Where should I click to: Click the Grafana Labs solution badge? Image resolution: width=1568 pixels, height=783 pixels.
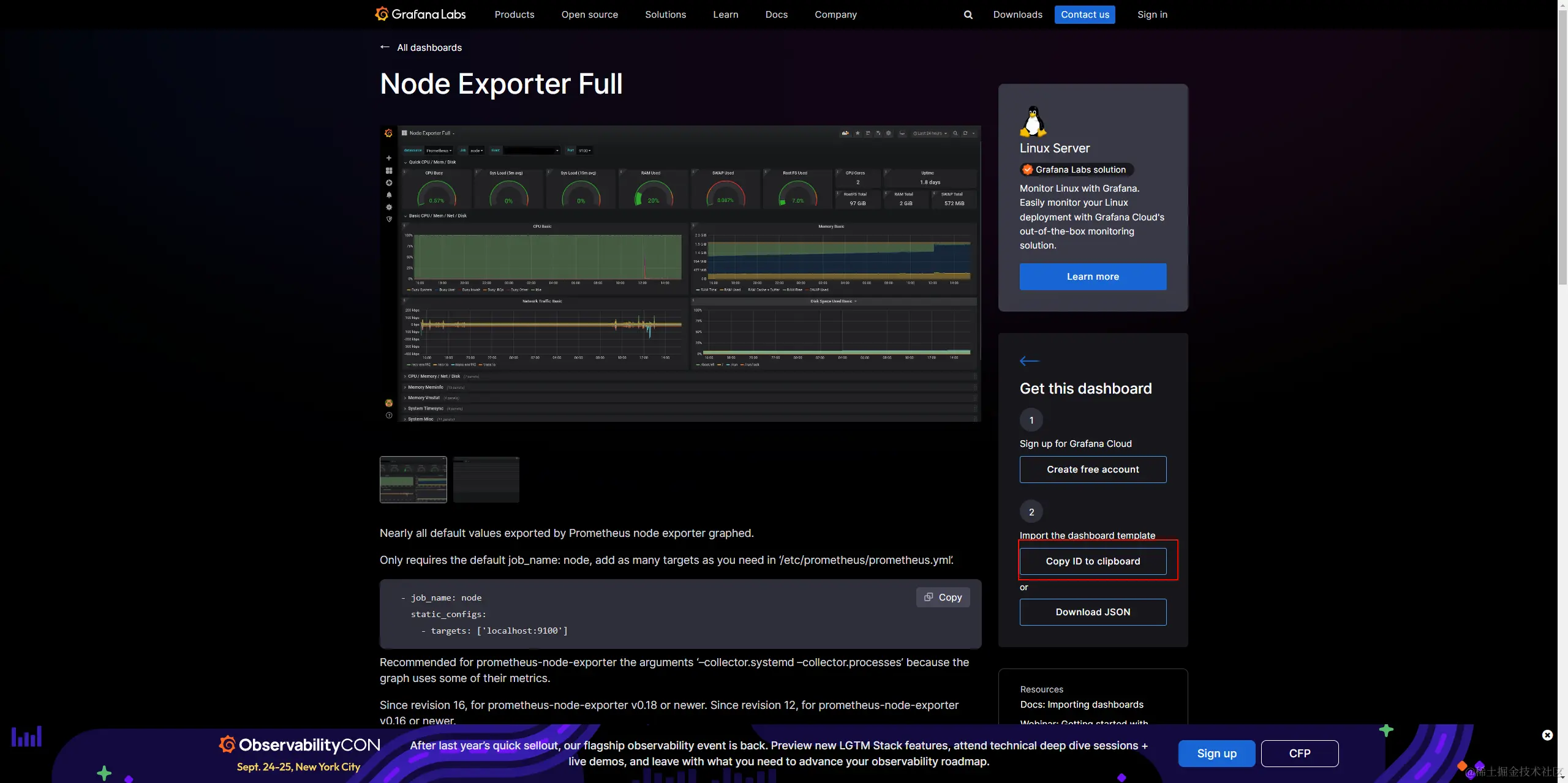1076,170
